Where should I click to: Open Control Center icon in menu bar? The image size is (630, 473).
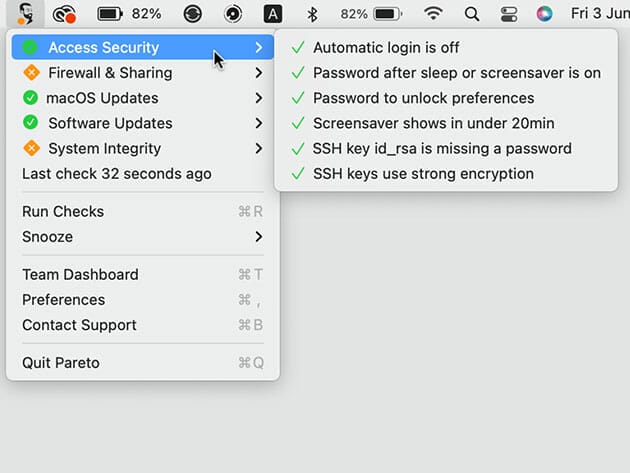point(508,14)
